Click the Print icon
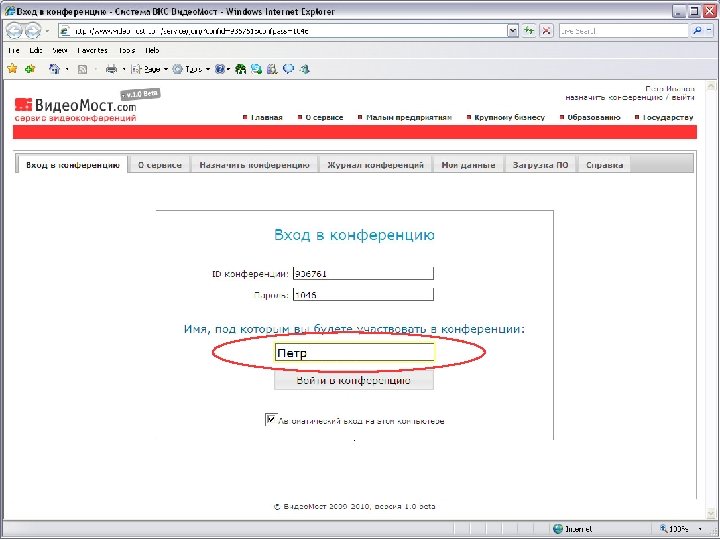 tap(111, 69)
